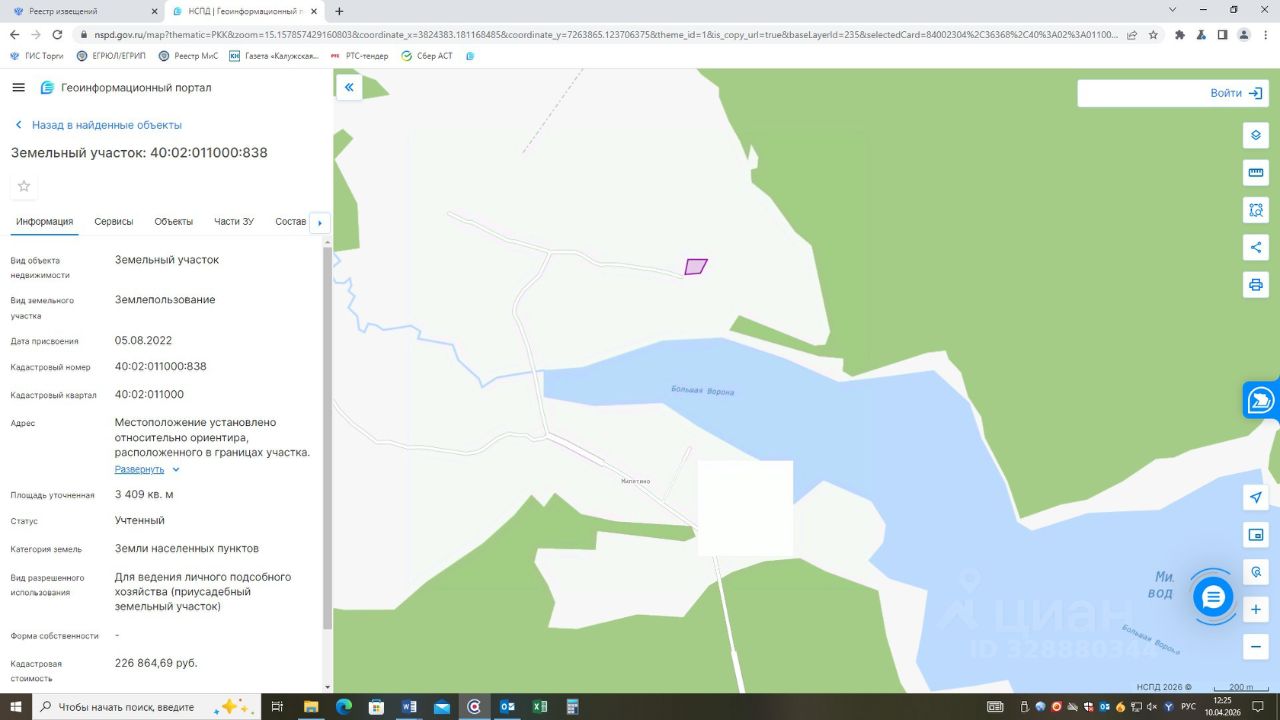
Task: Open a new browser tab
Action: pos(339,11)
